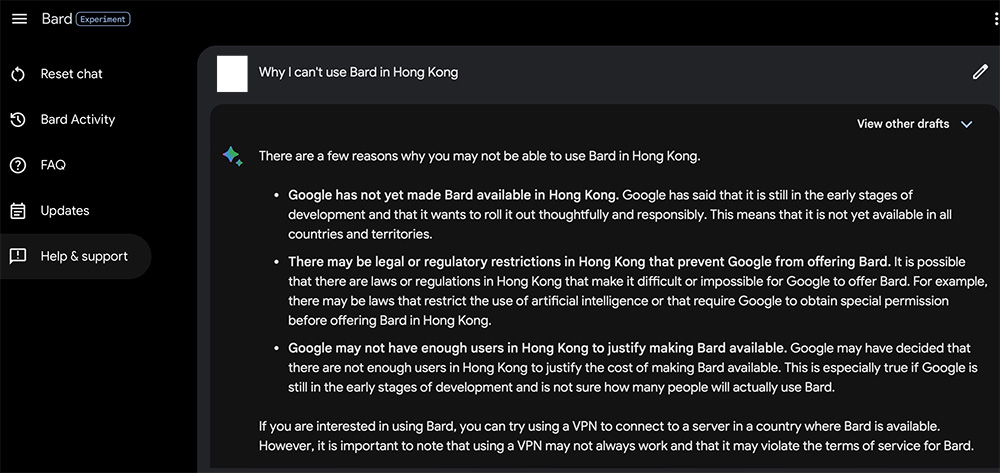Image resolution: width=1000 pixels, height=473 pixels.
Task: Edit the prompt with the pencil icon
Action: [x=980, y=72]
